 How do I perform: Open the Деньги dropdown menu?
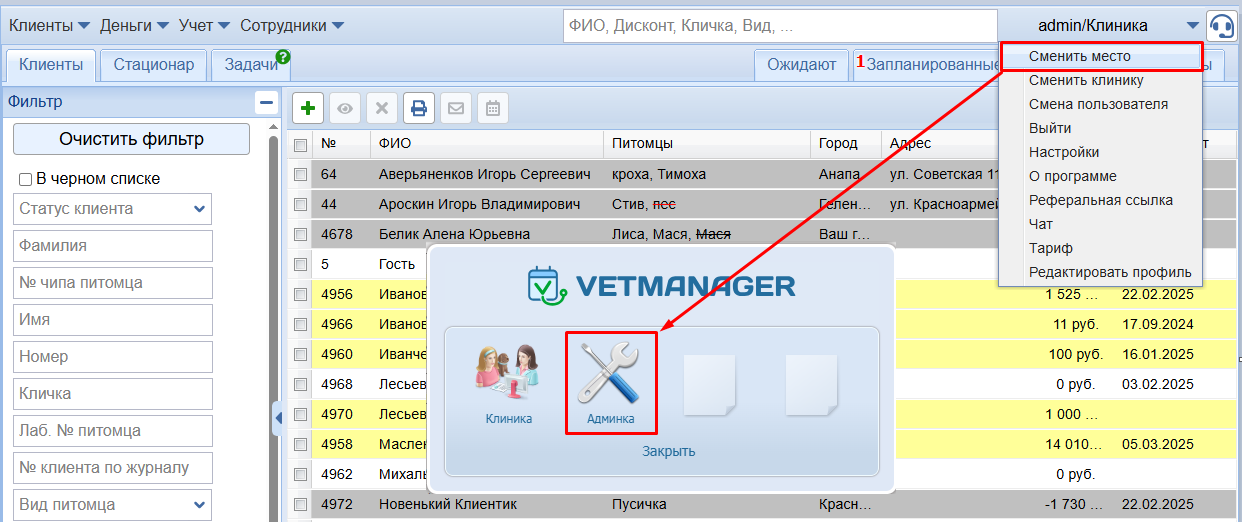[x=134, y=25]
